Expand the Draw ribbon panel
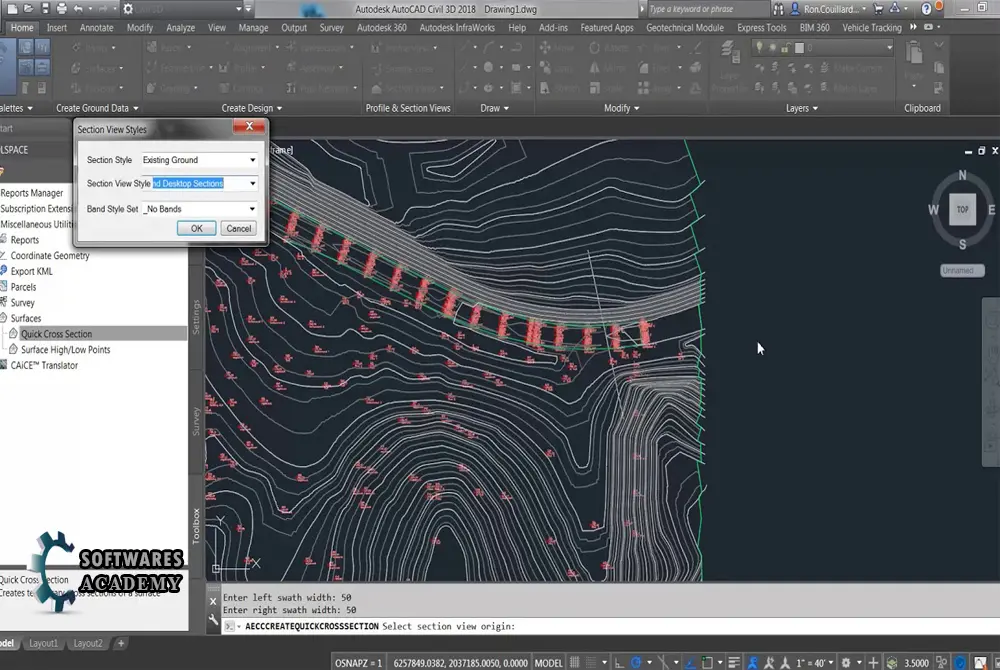Screen dimensions: 1000x670 click(494, 108)
